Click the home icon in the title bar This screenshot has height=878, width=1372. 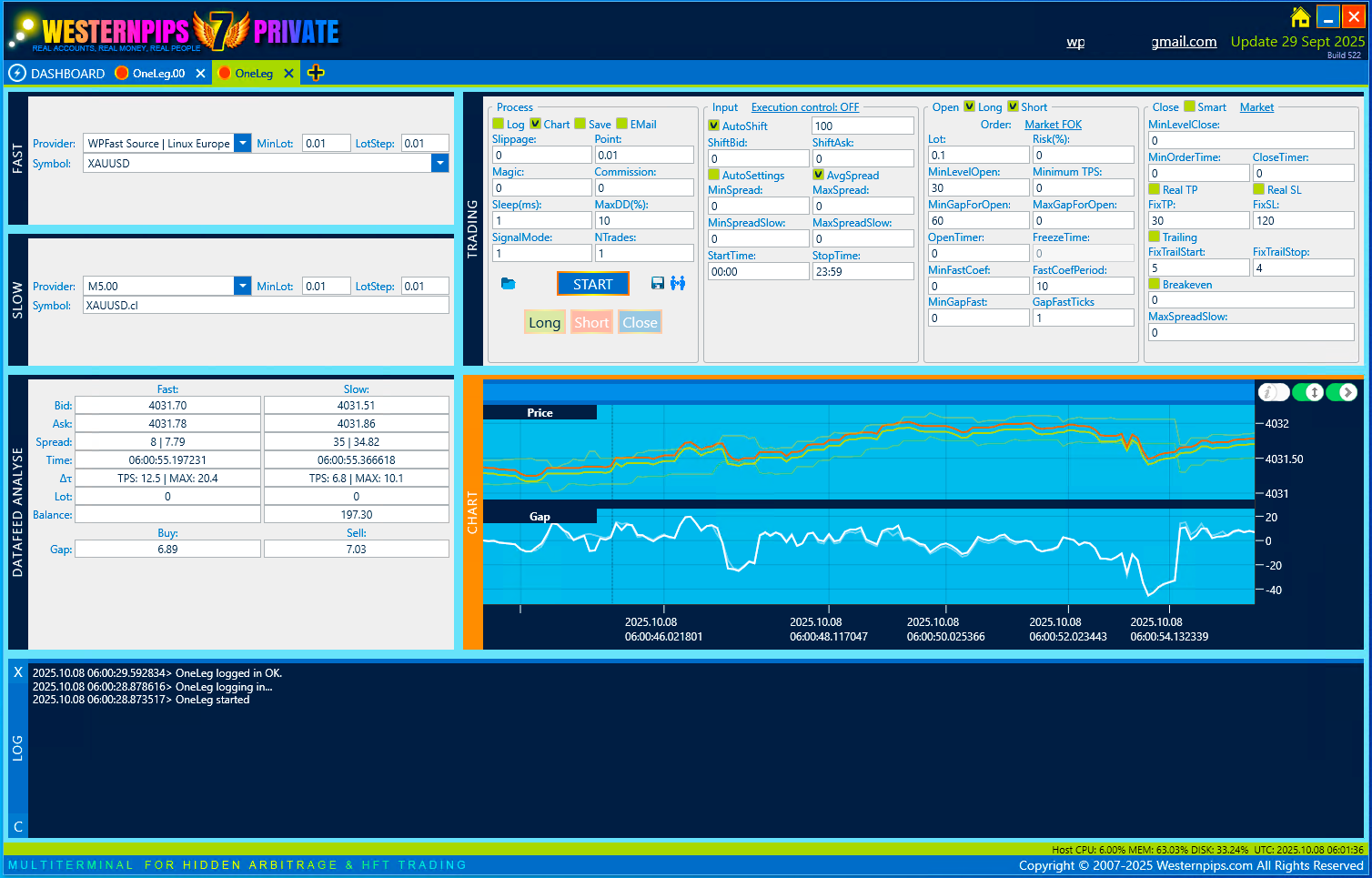pos(1301,17)
